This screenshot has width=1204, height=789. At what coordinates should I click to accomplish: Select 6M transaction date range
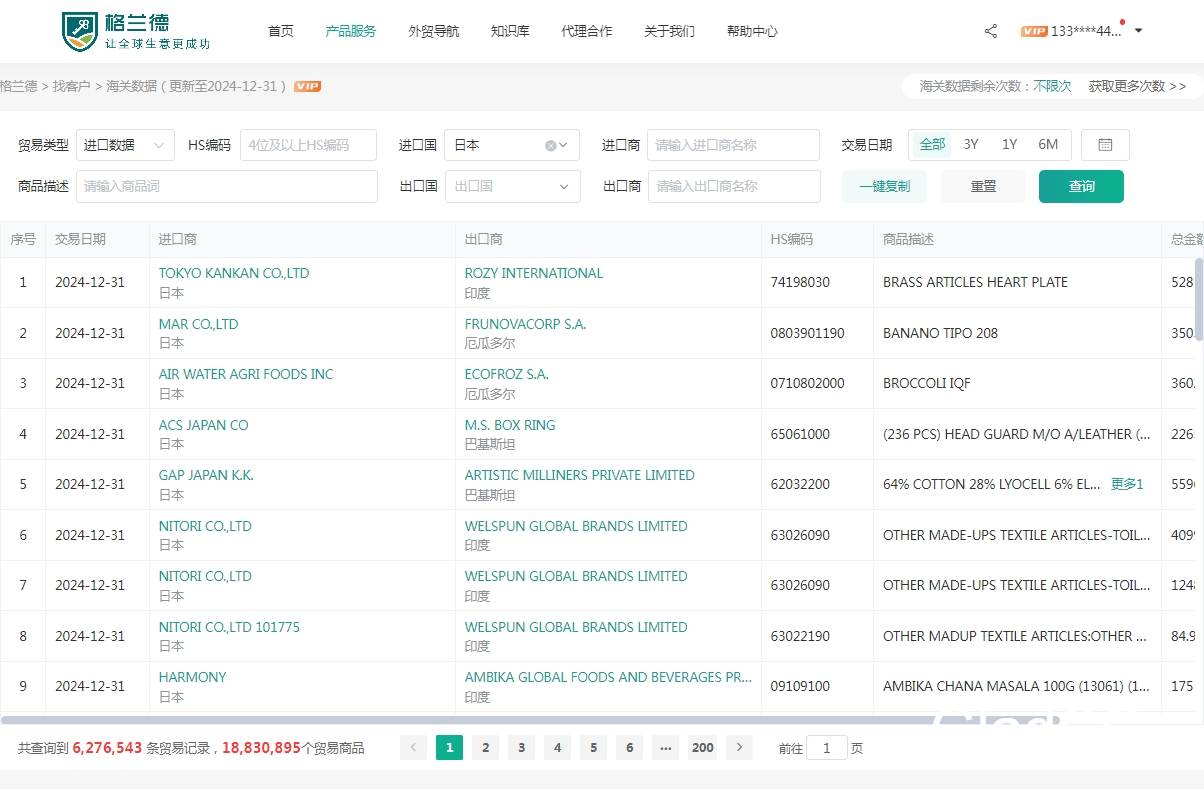[1048, 145]
